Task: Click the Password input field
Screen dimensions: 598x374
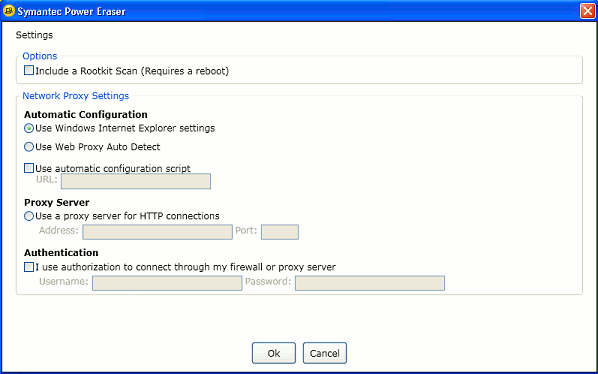Action: (370, 283)
